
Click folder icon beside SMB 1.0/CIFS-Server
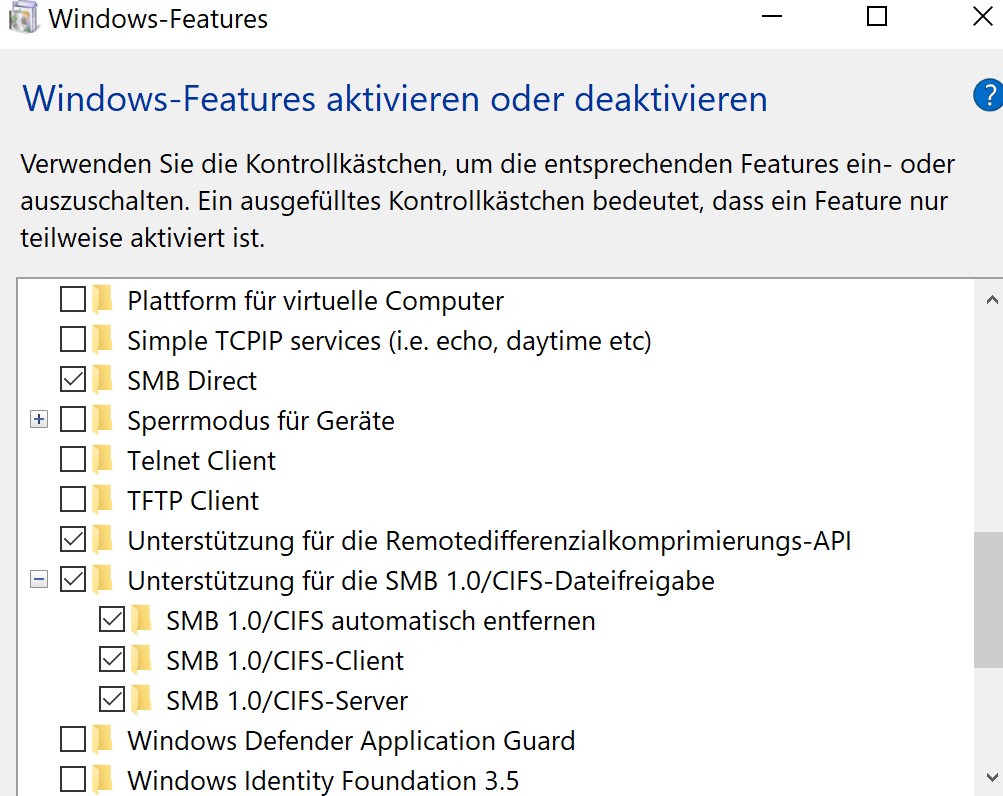tap(141, 699)
